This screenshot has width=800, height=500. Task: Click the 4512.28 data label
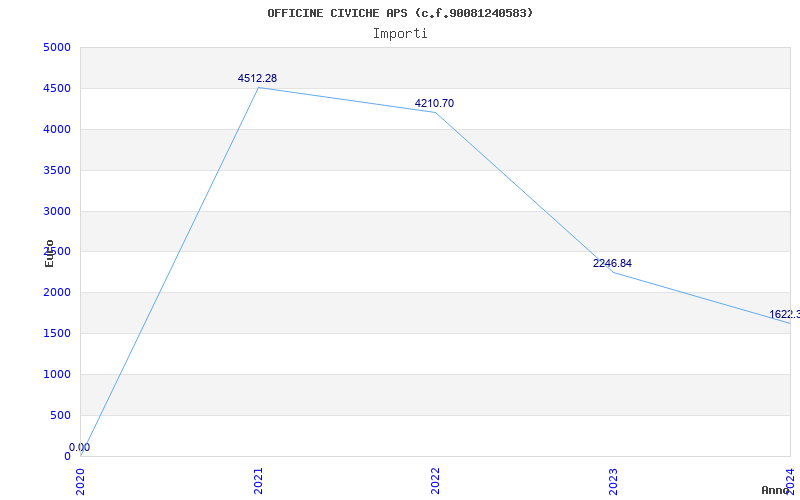pos(257,79)
